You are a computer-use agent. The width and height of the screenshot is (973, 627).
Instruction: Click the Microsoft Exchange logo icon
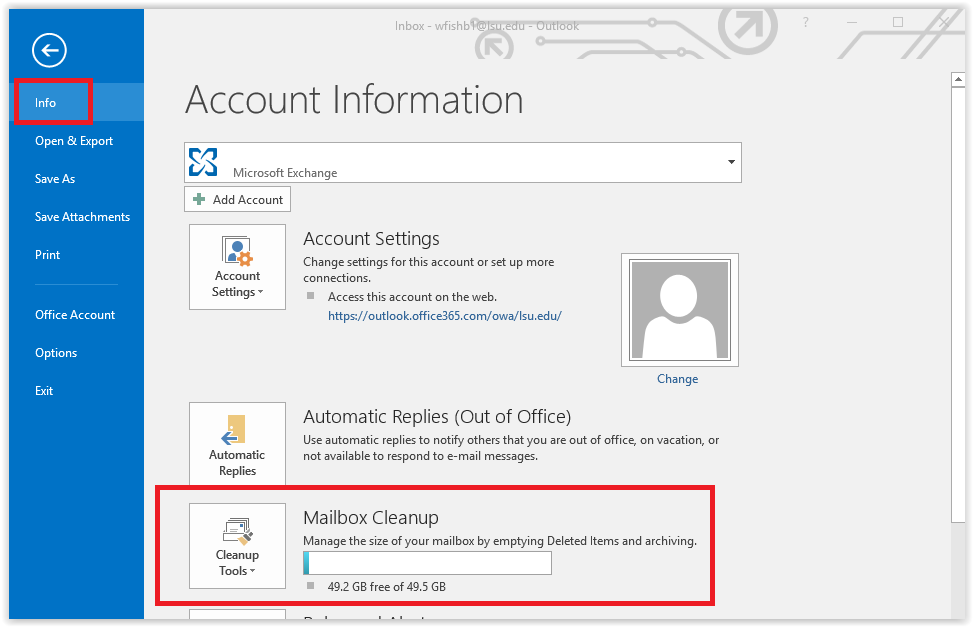pos(203,162)
